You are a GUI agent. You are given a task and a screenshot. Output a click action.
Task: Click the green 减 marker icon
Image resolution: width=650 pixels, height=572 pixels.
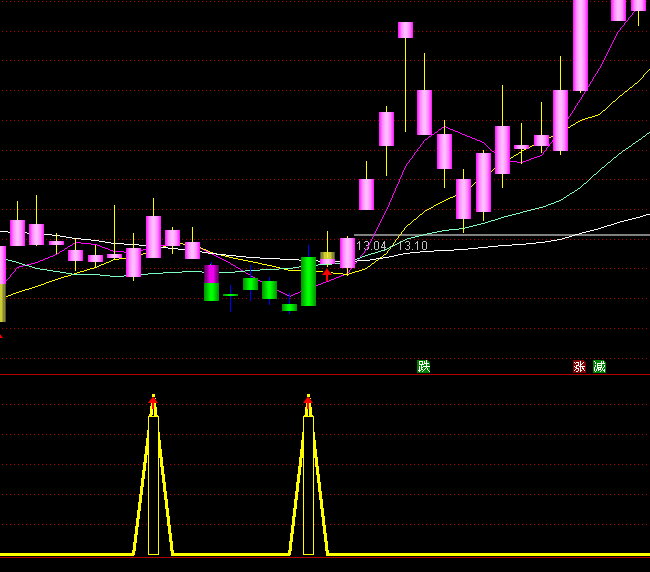click(599, 367)
